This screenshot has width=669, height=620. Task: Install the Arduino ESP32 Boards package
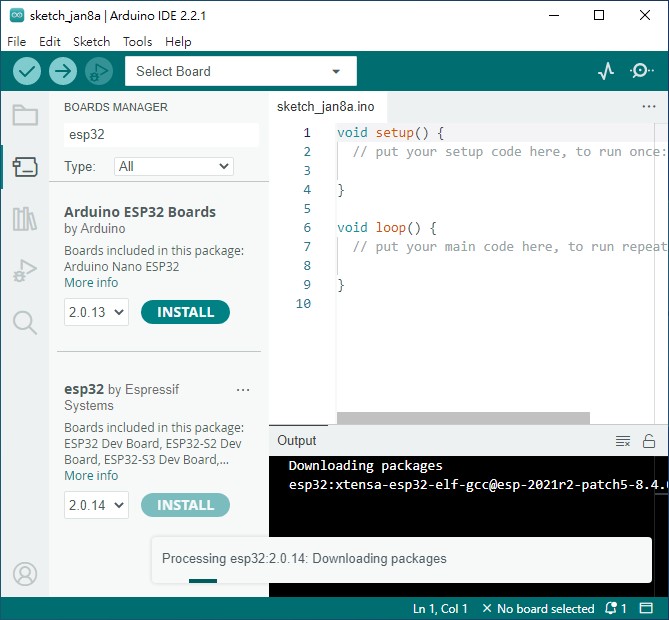pos(185,312)
